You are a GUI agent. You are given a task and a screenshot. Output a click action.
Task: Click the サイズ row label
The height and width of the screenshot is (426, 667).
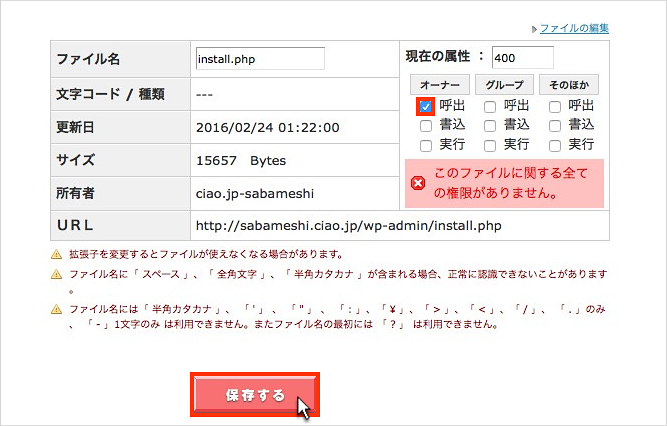tap(75, 160)
